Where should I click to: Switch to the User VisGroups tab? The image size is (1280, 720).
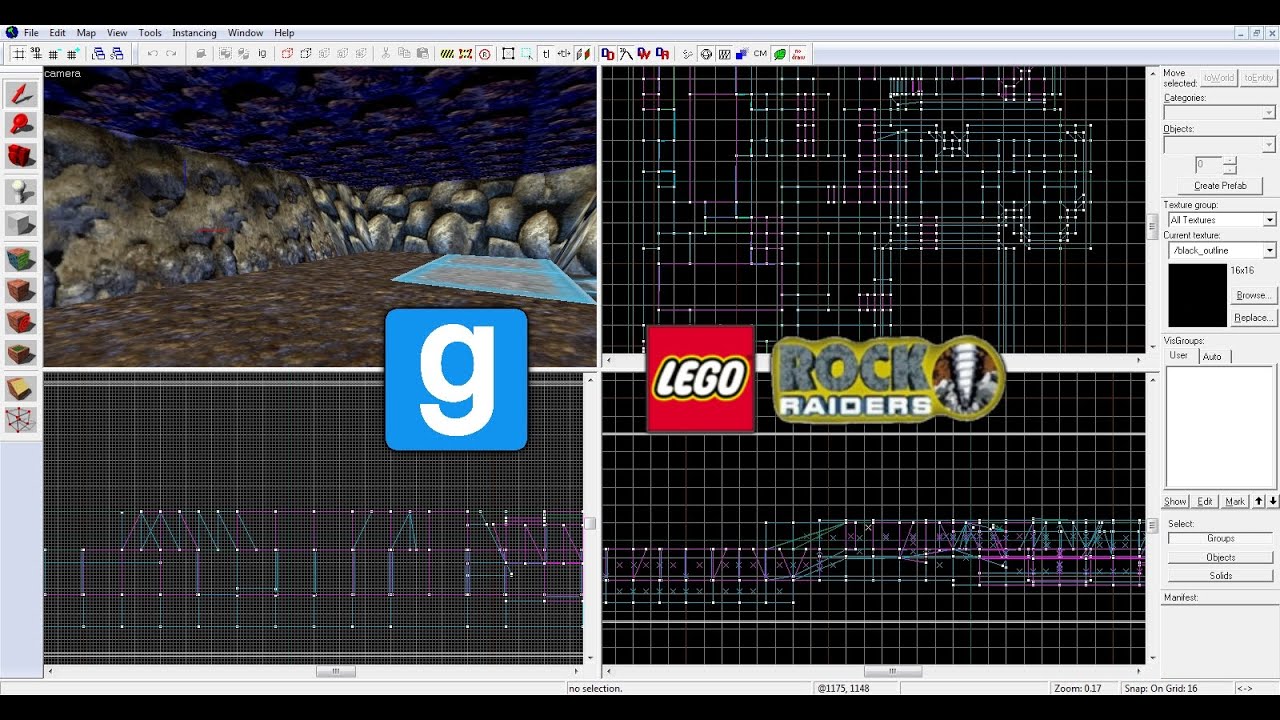pos(1180,356)
